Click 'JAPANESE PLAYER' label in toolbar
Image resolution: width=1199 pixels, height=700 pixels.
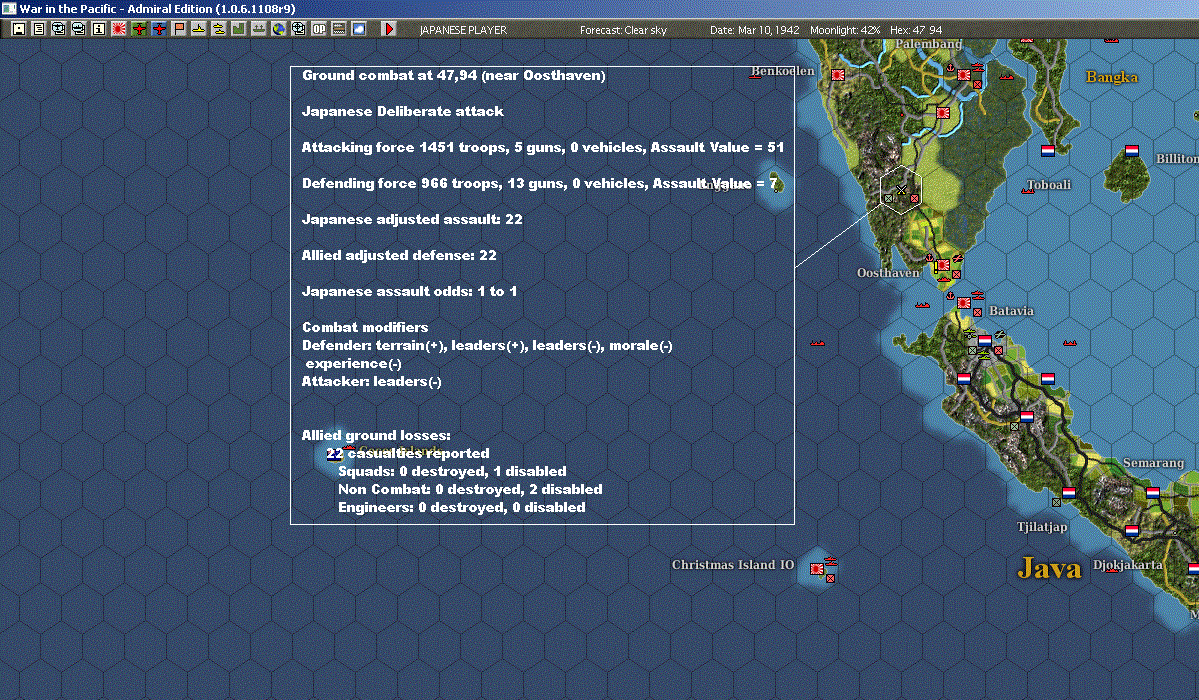[x=463, y=30]
